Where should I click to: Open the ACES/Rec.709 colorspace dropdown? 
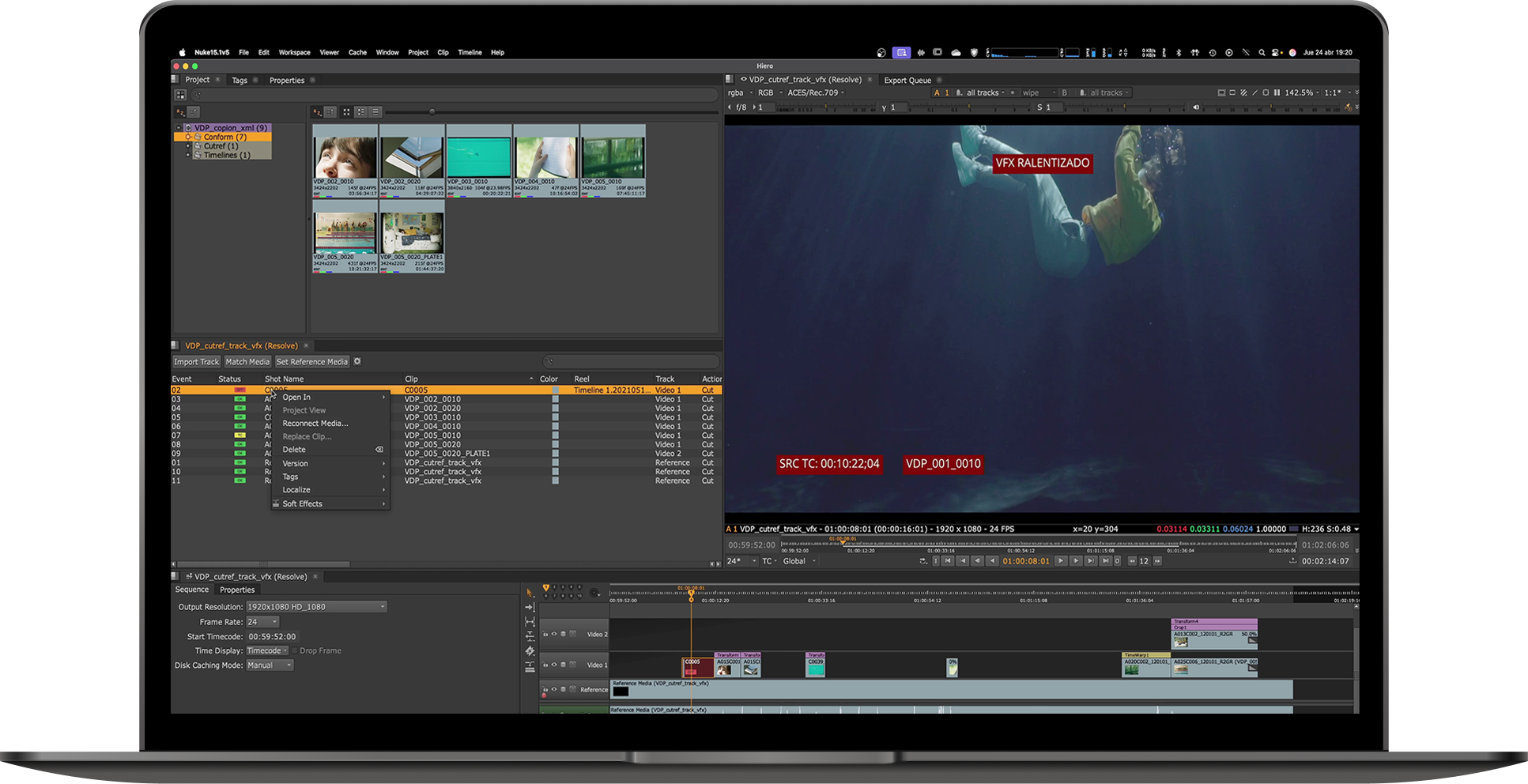(x=815, y=92)
